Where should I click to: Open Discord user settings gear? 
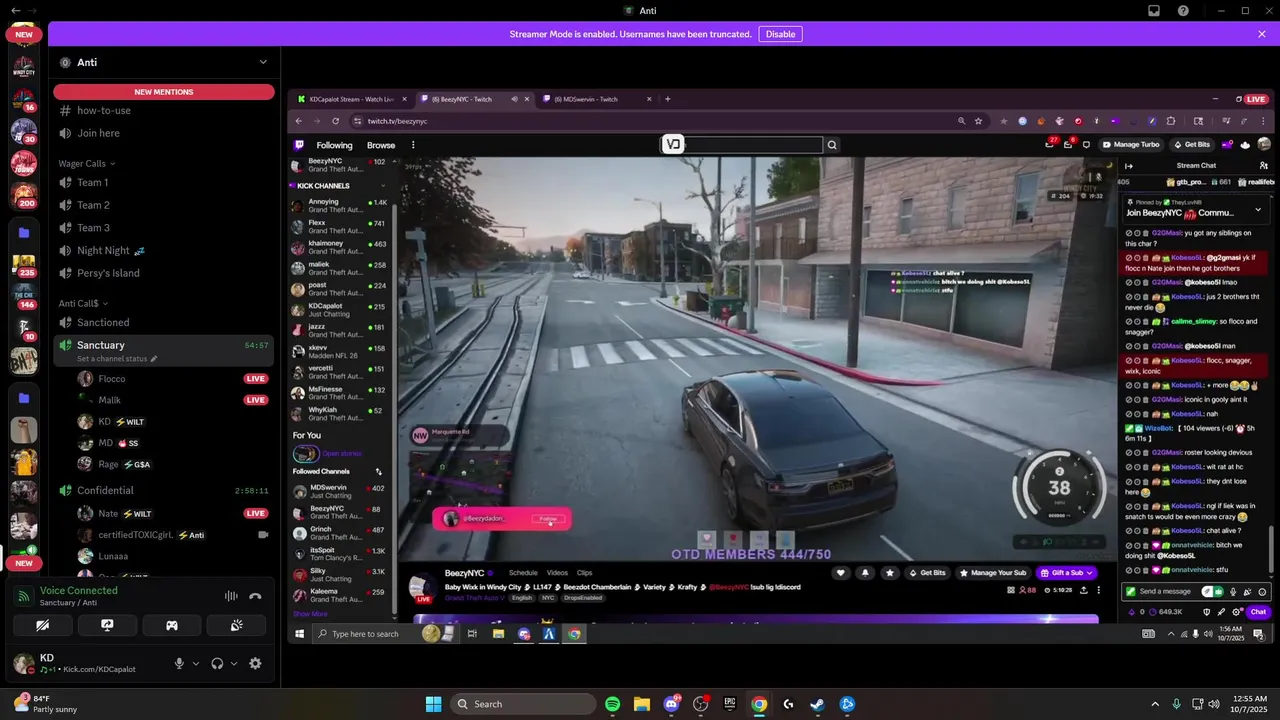tap(255, 663)
